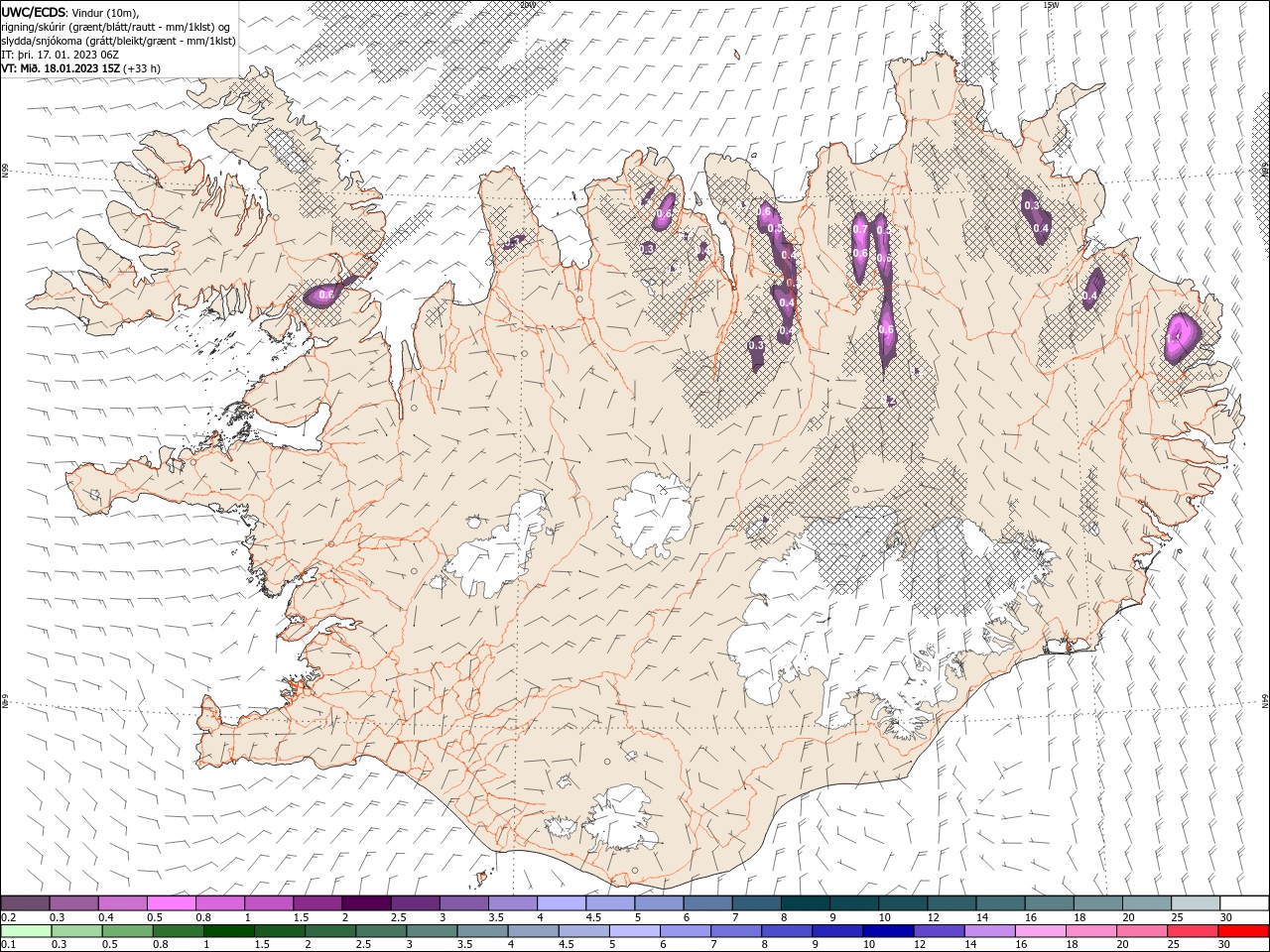This screenshot has height=952, width=1270.
Task: Click the '20W' longitude label at top
Action: pyautogui.click(x=527, y=5)
